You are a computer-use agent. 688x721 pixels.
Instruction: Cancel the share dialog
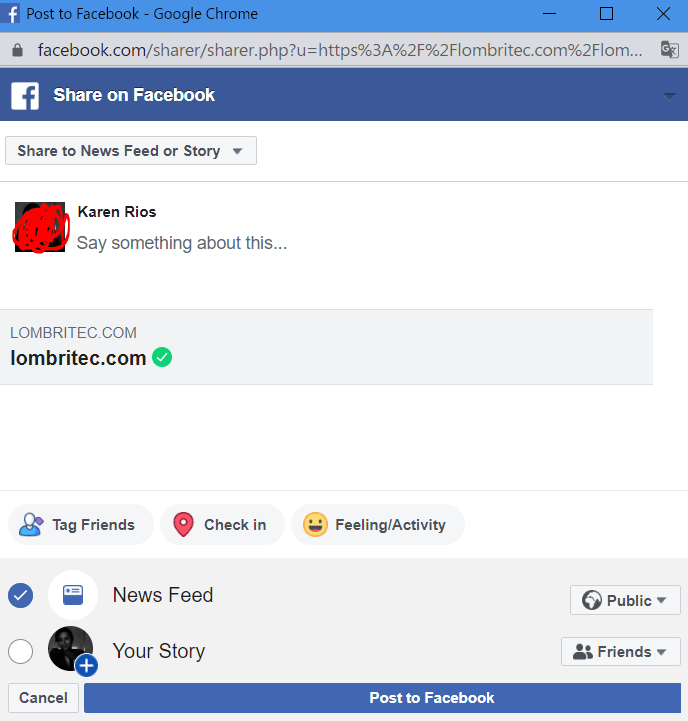(x=43, y=698)
